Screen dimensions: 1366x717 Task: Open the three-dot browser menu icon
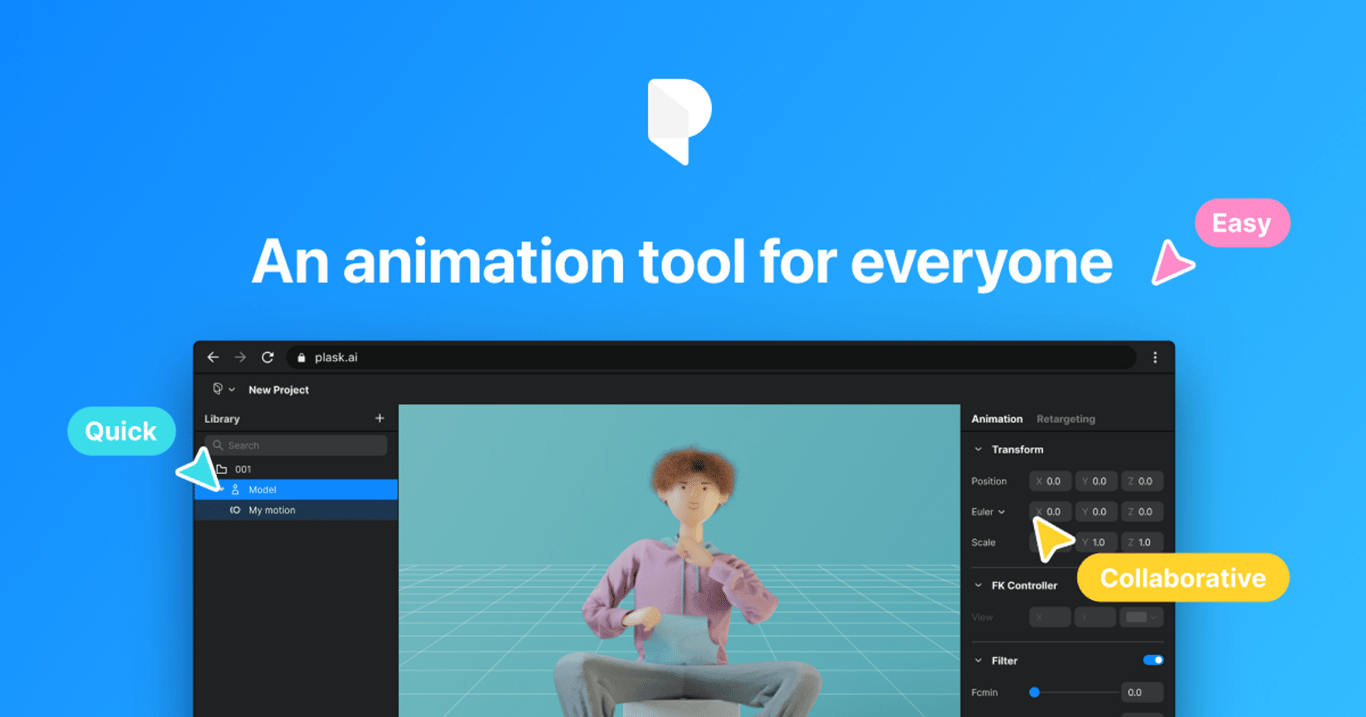1156,357
